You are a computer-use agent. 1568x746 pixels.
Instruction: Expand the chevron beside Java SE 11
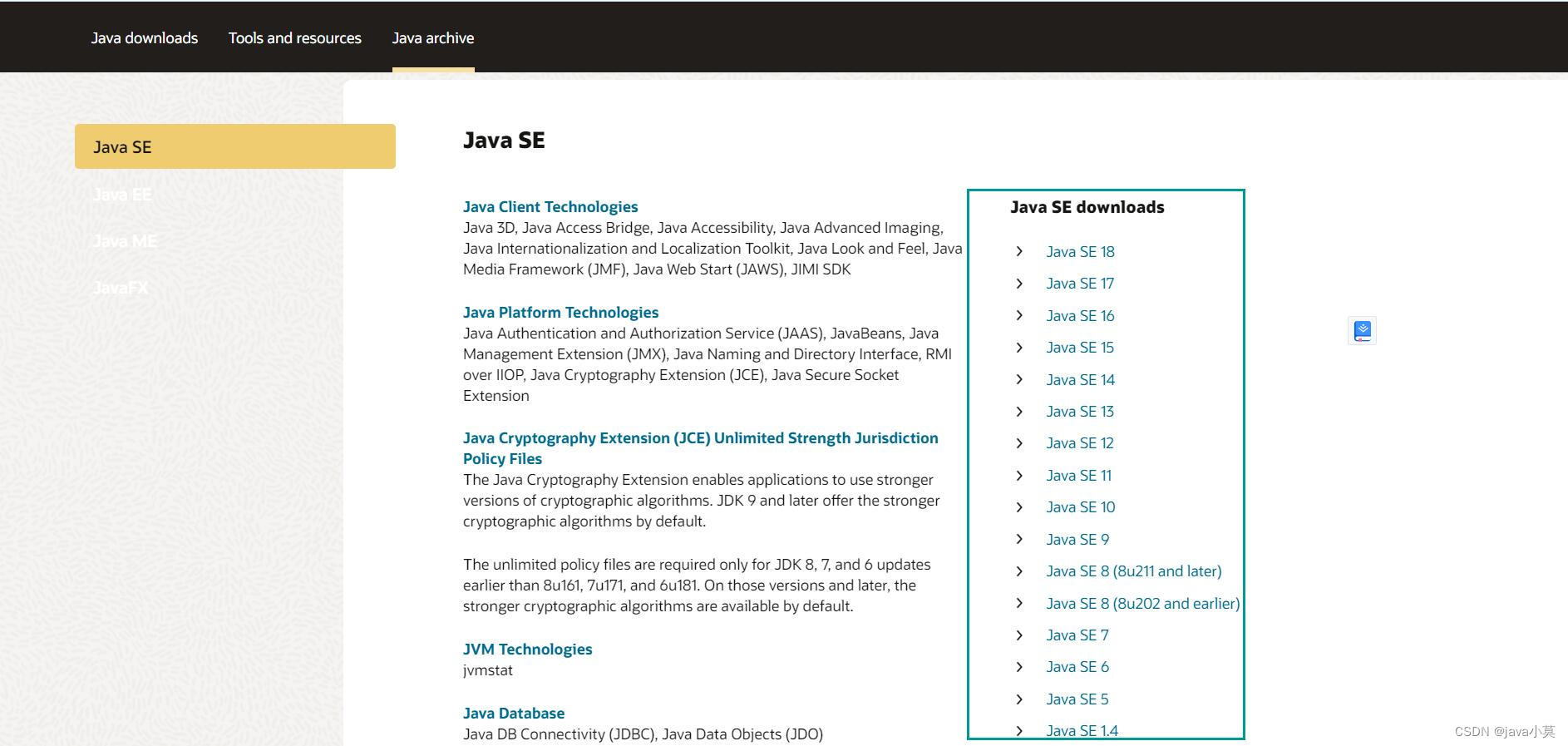click(1019, 476)
